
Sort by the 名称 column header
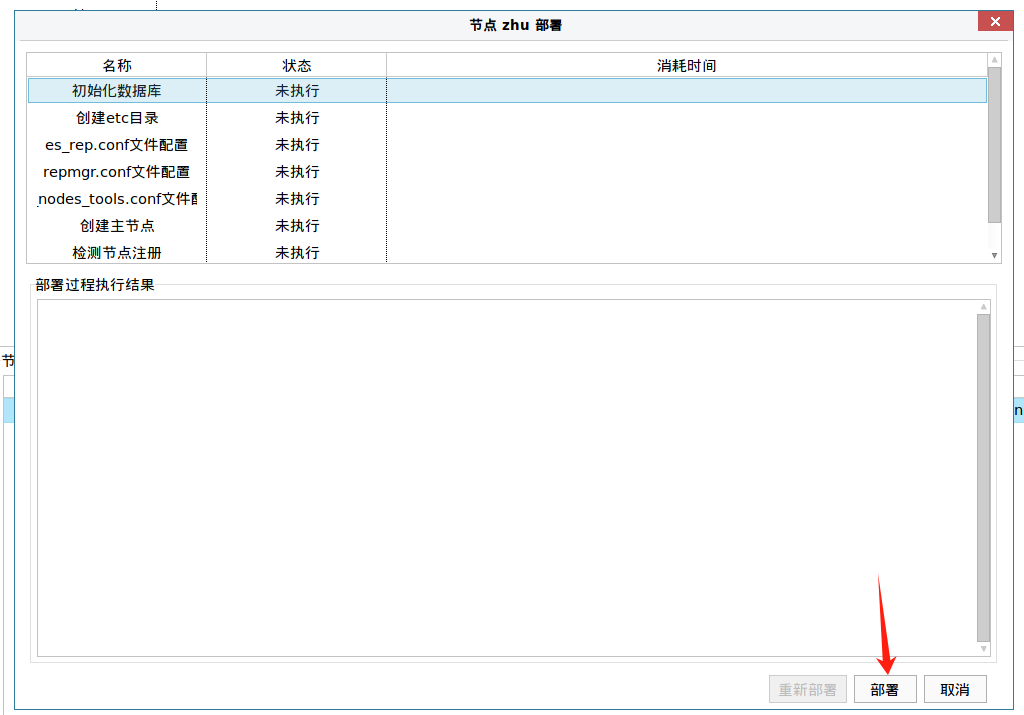[x=117, y=66]
